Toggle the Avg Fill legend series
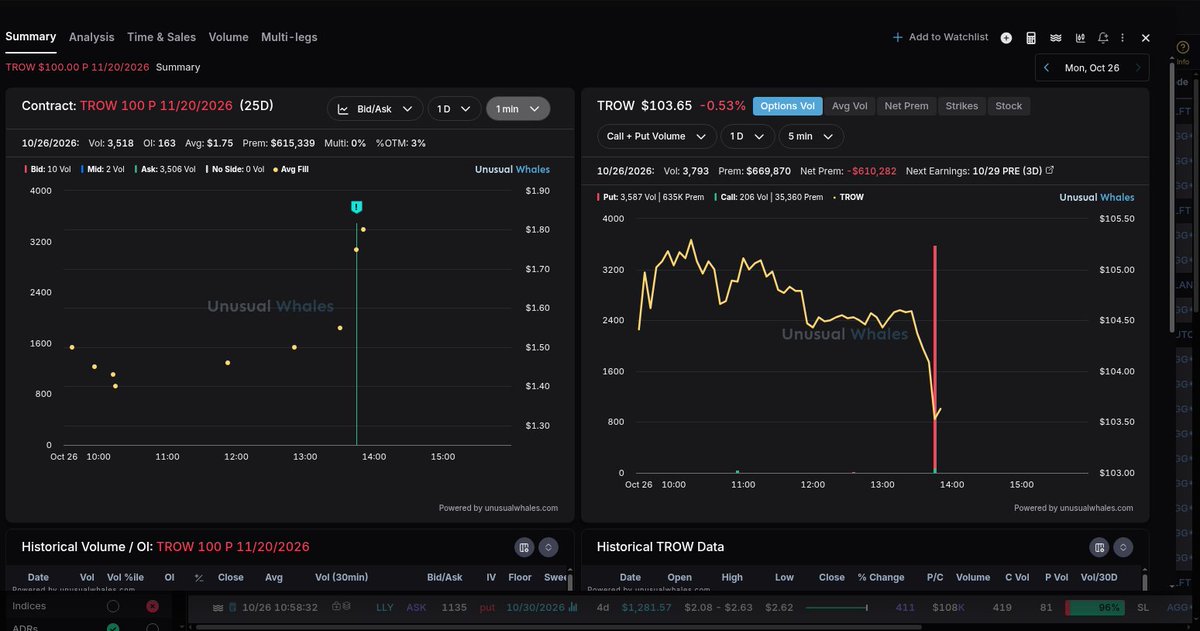This screenshot has width=1200, height=631. point(290,169)
